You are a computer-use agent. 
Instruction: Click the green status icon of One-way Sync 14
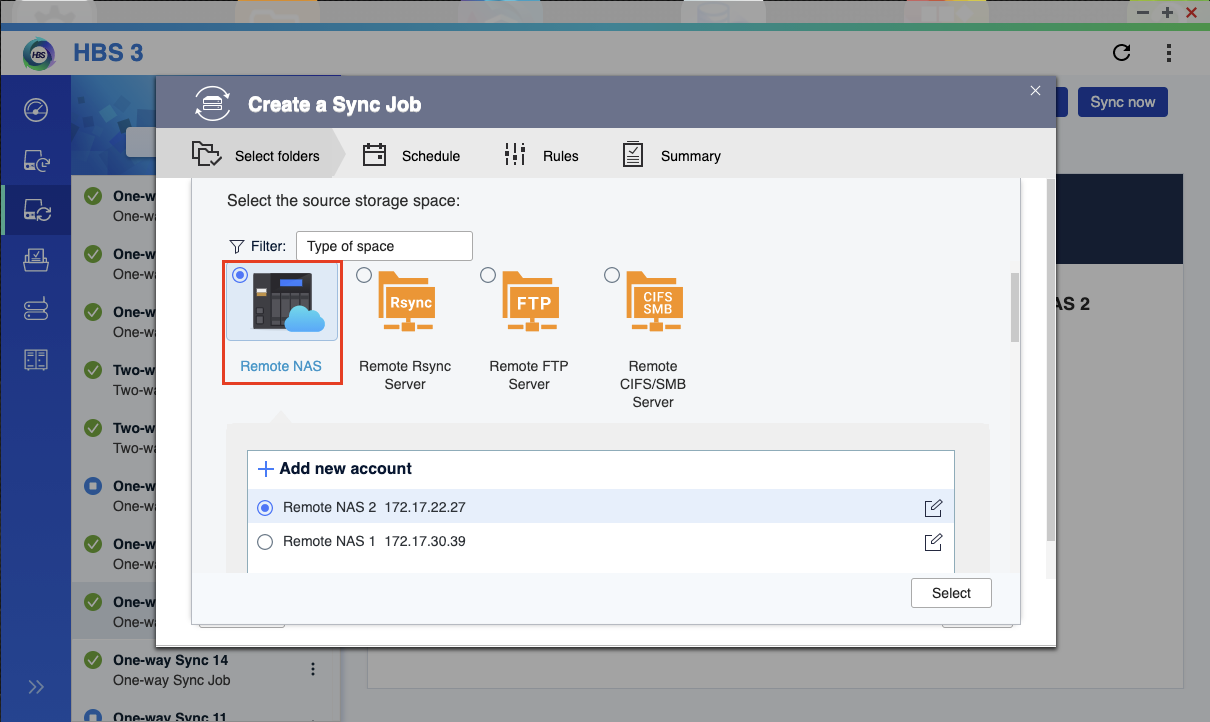tap(93, 661)
